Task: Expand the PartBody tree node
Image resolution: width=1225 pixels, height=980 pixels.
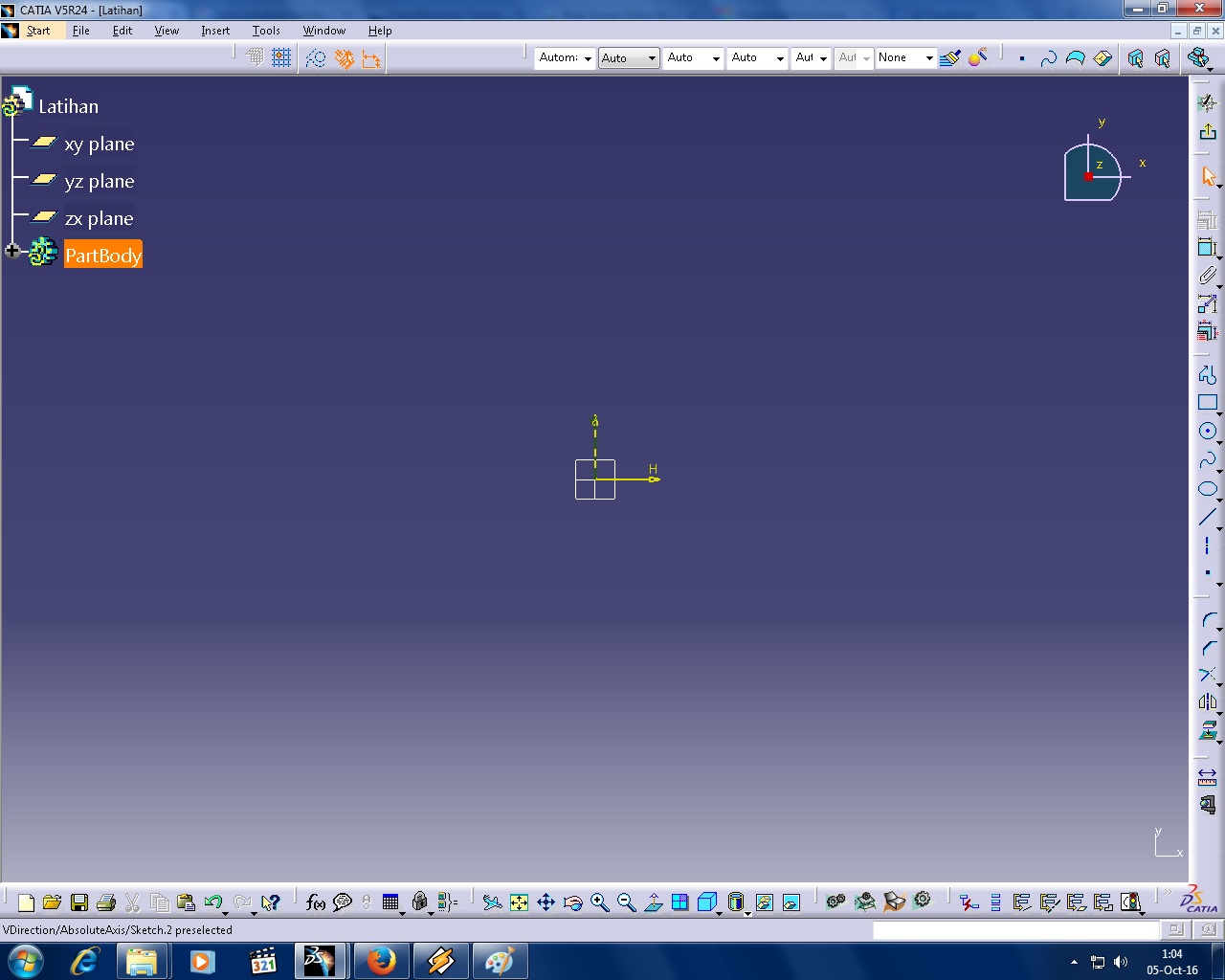Action: (12, 251)
